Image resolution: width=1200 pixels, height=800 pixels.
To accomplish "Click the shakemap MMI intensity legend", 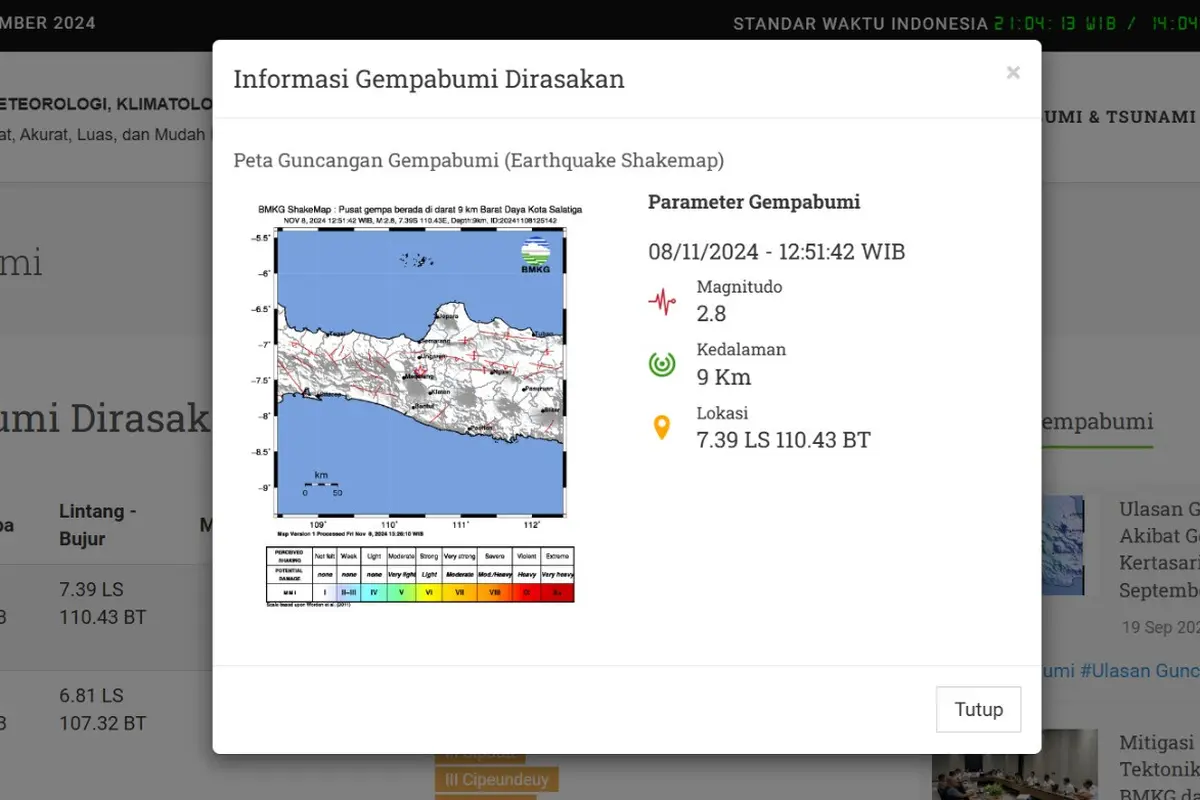I will click(420, 574).
